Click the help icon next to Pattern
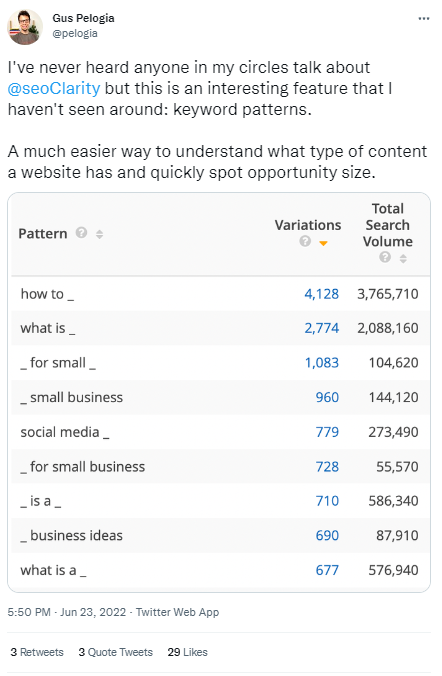Viewport: 442px width, 676px height. click(x=82, y=233)
